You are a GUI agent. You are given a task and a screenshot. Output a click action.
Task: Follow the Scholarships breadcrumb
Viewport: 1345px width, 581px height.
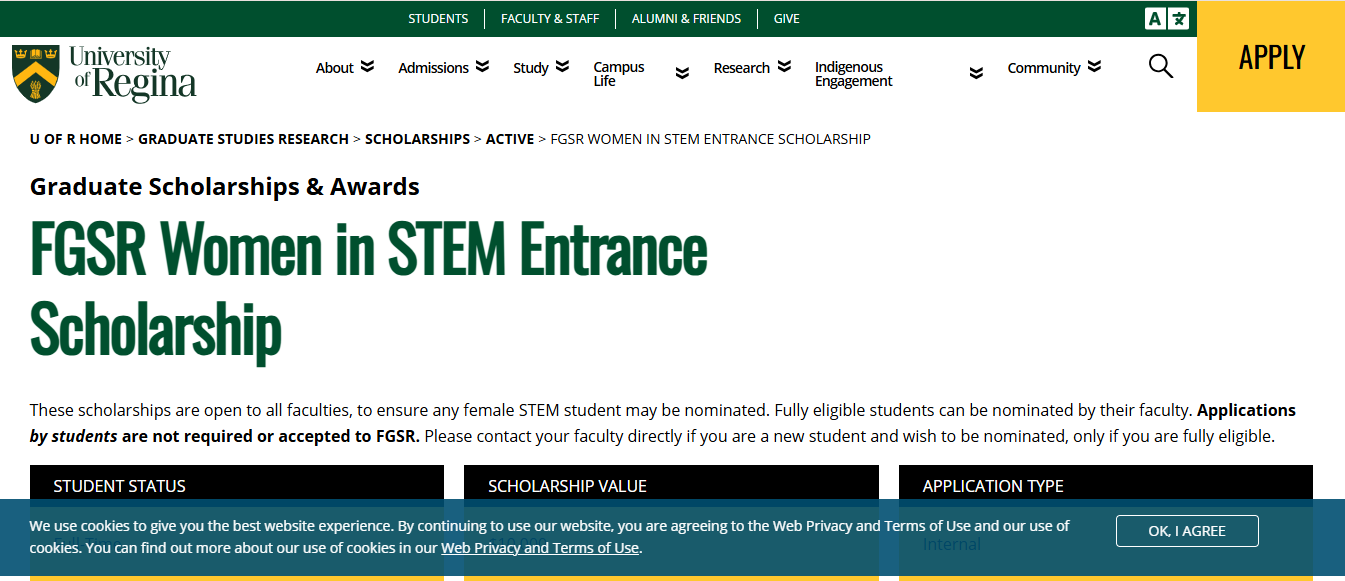coord(417,139)
